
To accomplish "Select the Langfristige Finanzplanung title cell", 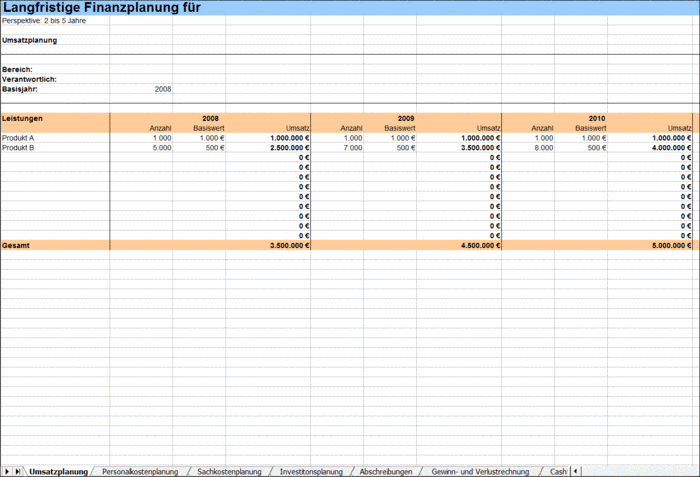I will 102,8.
